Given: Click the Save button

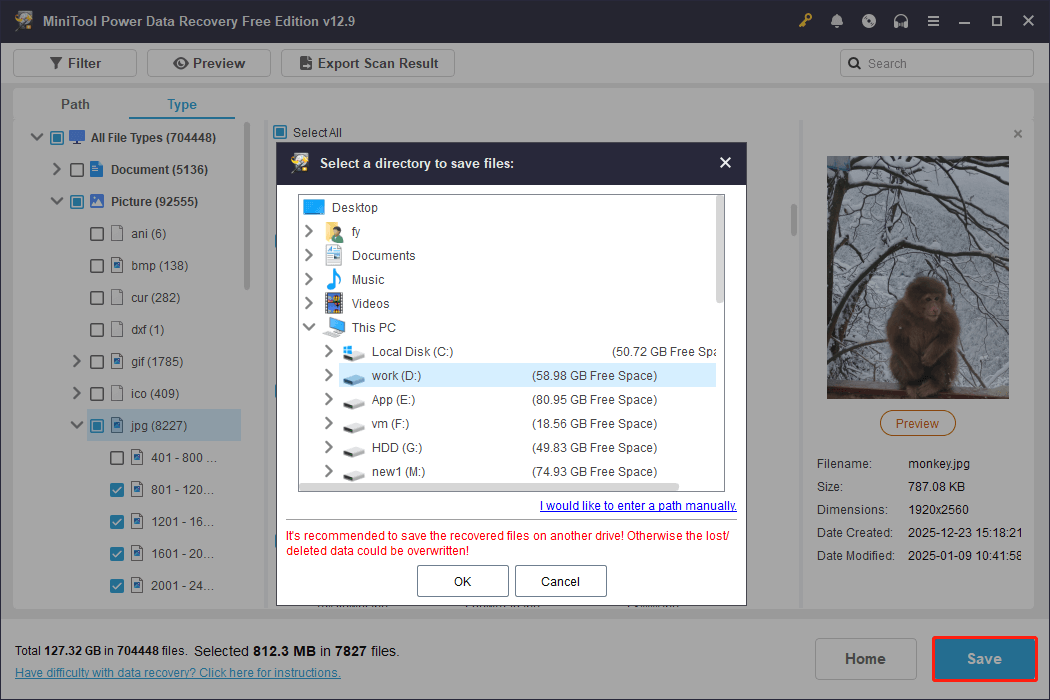Looking at the screenshot, I should click(x=984, y=658).
